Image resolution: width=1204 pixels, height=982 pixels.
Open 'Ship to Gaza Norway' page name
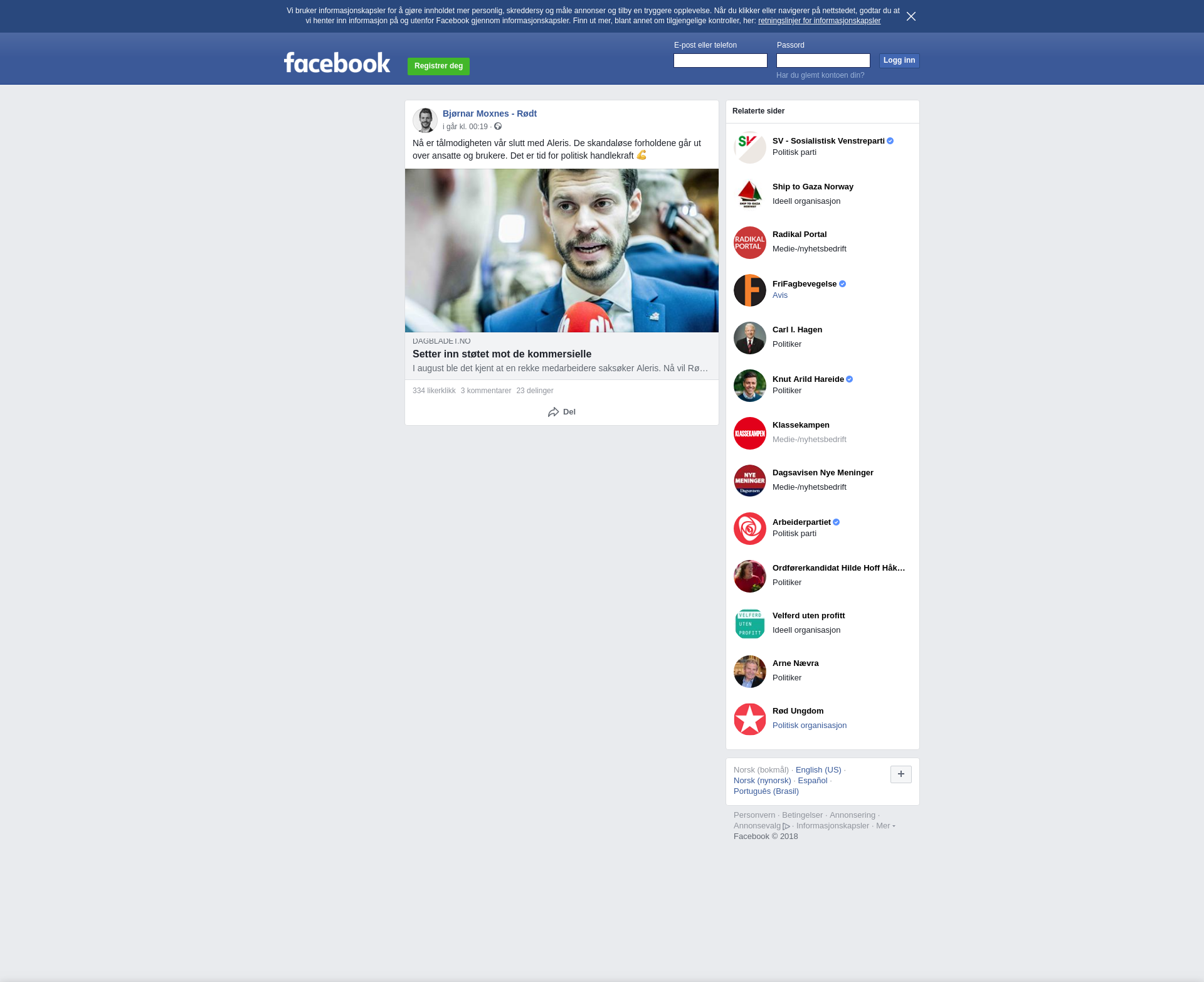tap(813, 187)
